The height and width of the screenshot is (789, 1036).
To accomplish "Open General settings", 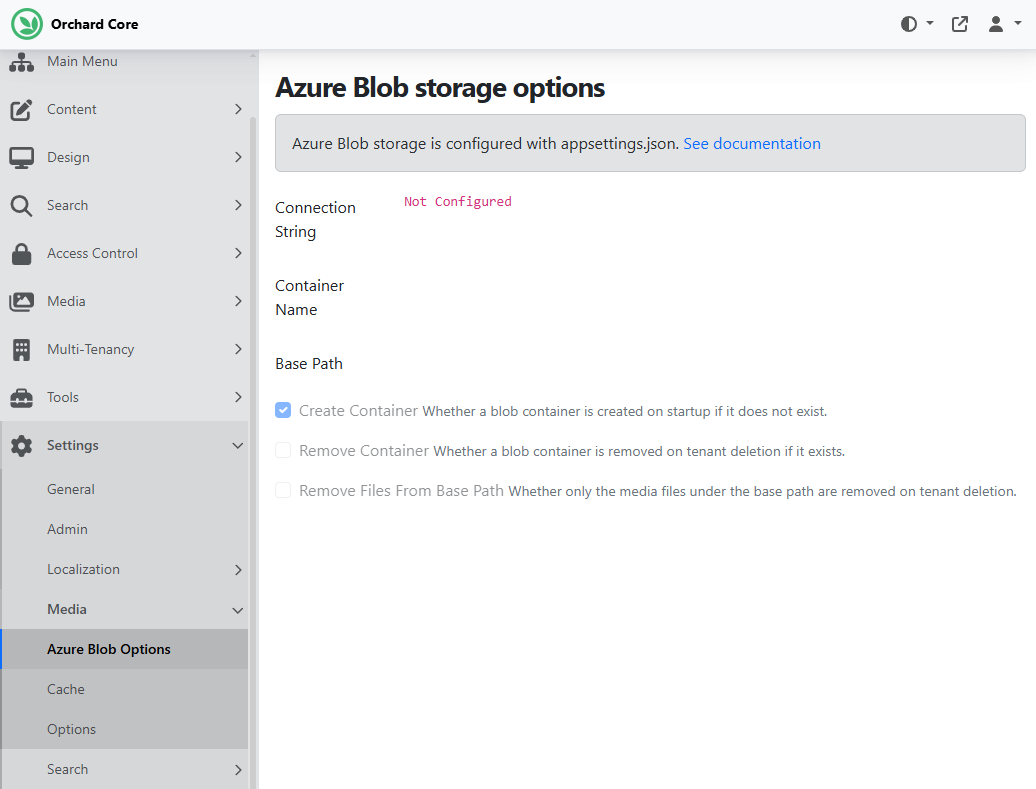I will pyautogui.click(x=71, y=490).
